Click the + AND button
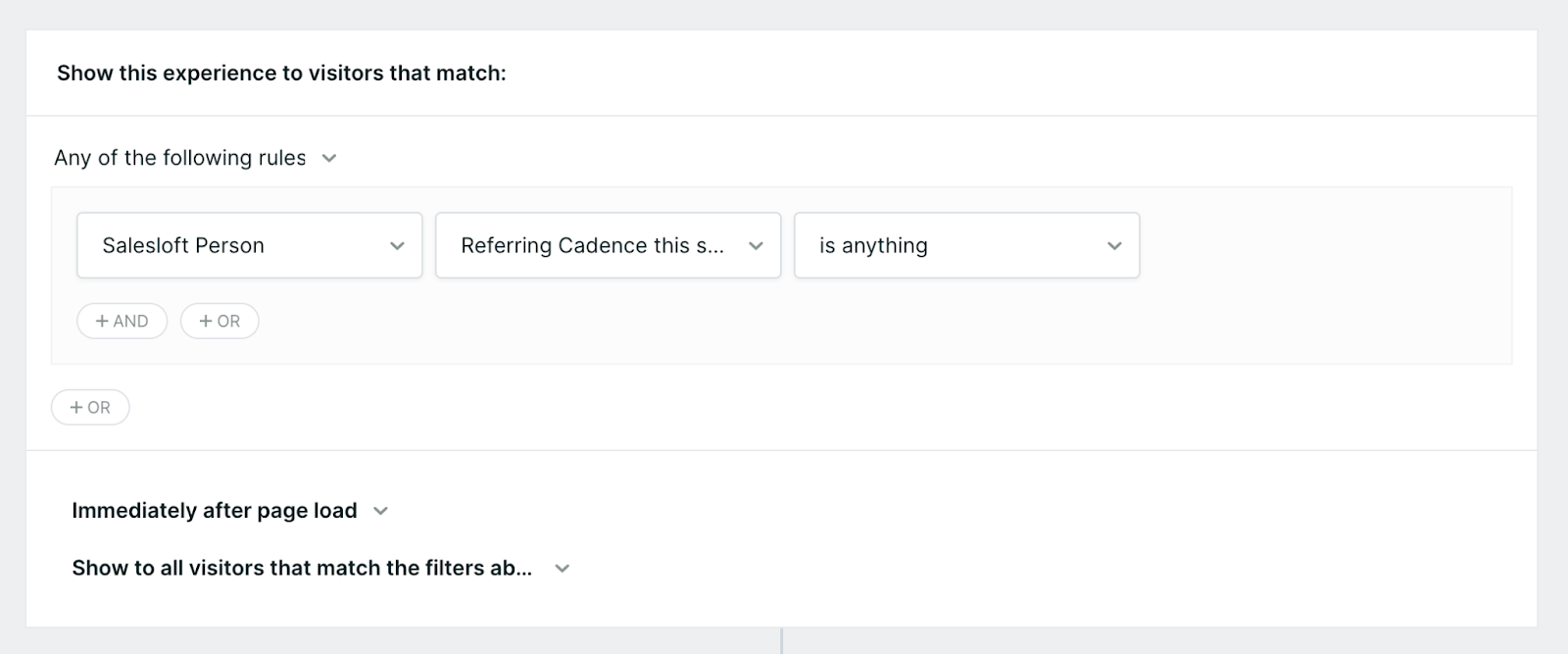 [122, 321]
